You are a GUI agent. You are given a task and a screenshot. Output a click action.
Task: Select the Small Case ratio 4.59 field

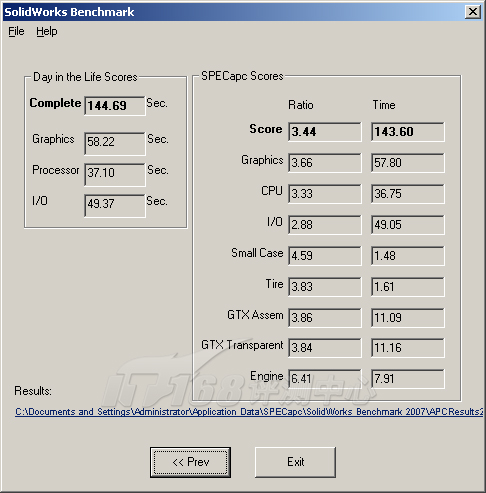[x=325, y=256]
